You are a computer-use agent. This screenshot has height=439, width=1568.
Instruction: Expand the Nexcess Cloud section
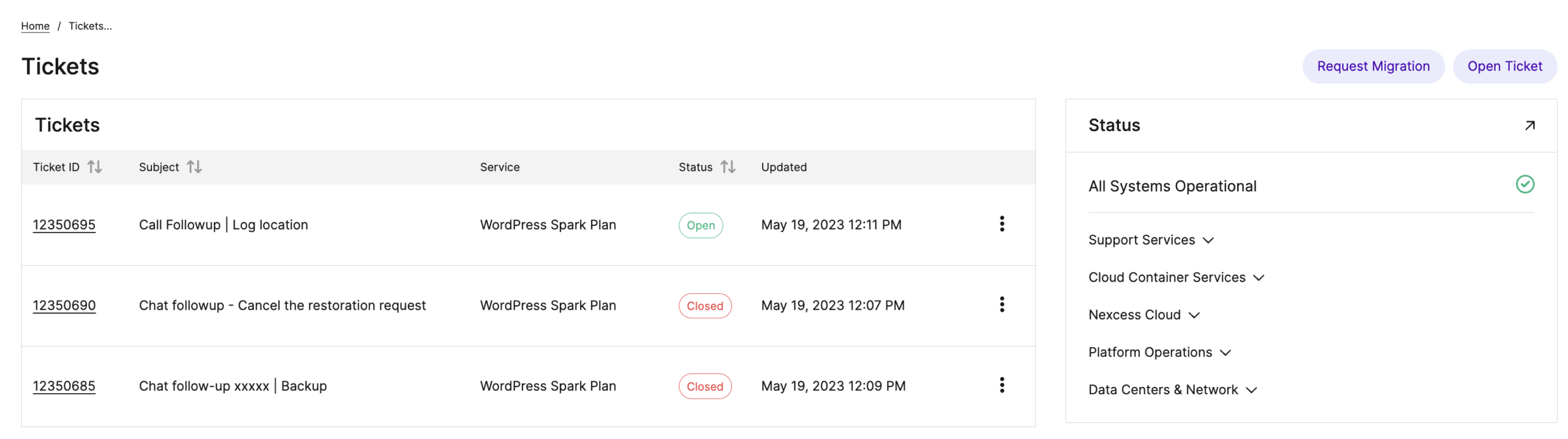(x=1194, y=315)
